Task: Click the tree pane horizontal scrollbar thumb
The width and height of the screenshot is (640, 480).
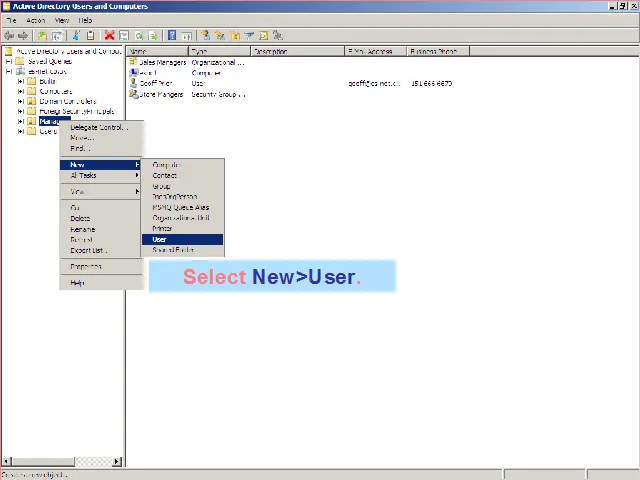Action: pos(43,462)
